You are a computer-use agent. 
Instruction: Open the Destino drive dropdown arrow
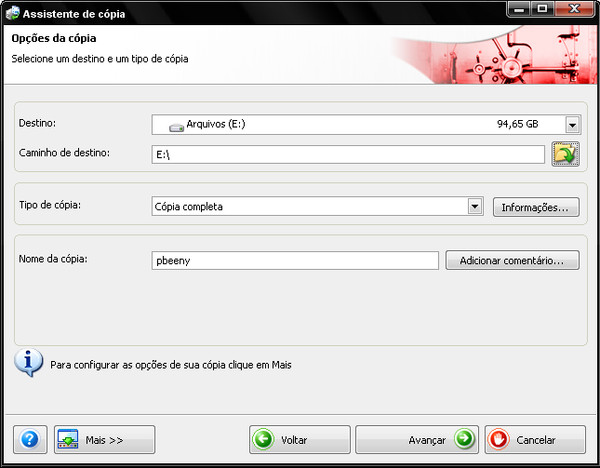572,125
